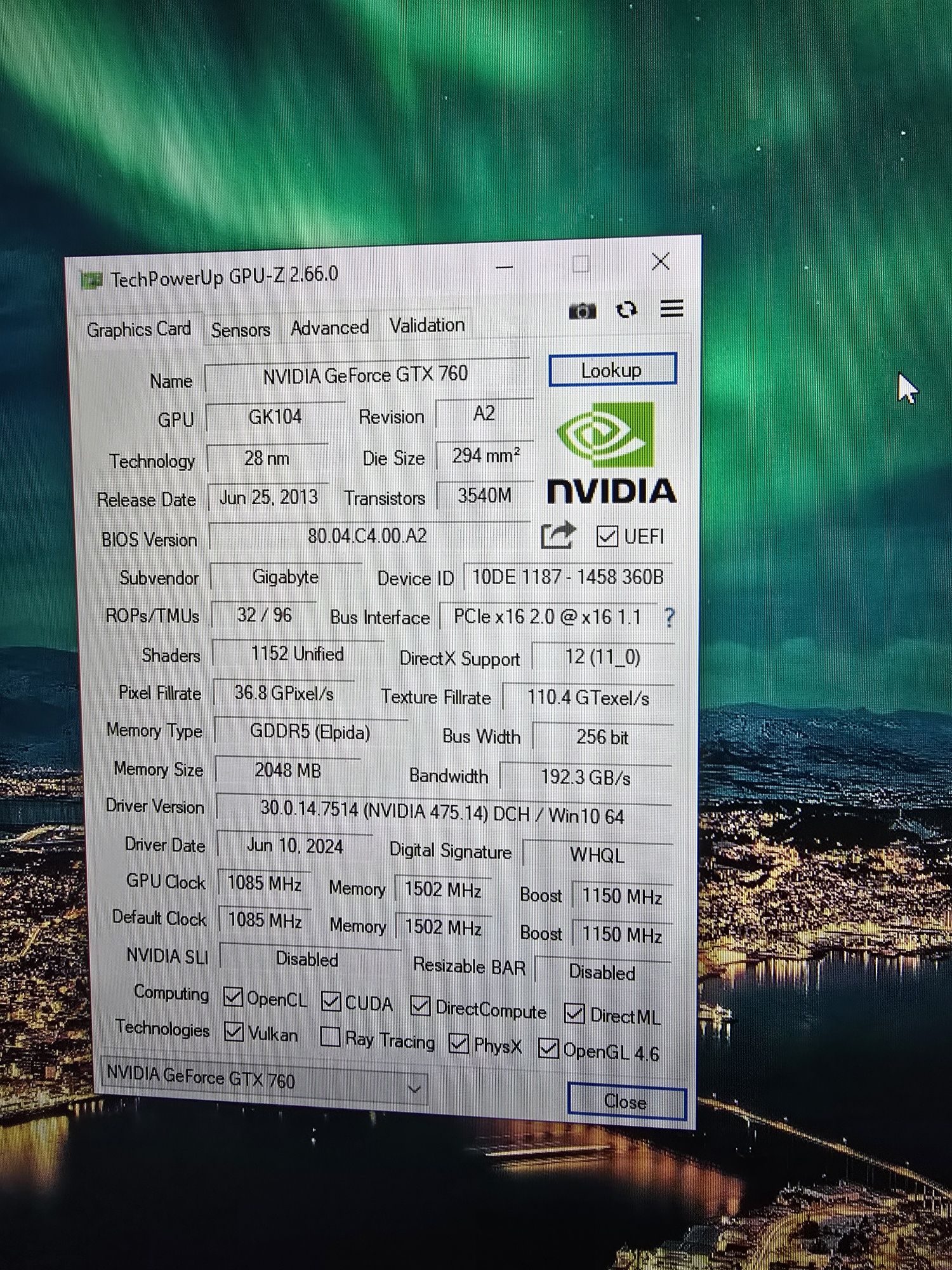Screen dimensions: 952x1270
Task: Click the ROPs/TMUs value 32 / 96
Action: click(264, 615)
